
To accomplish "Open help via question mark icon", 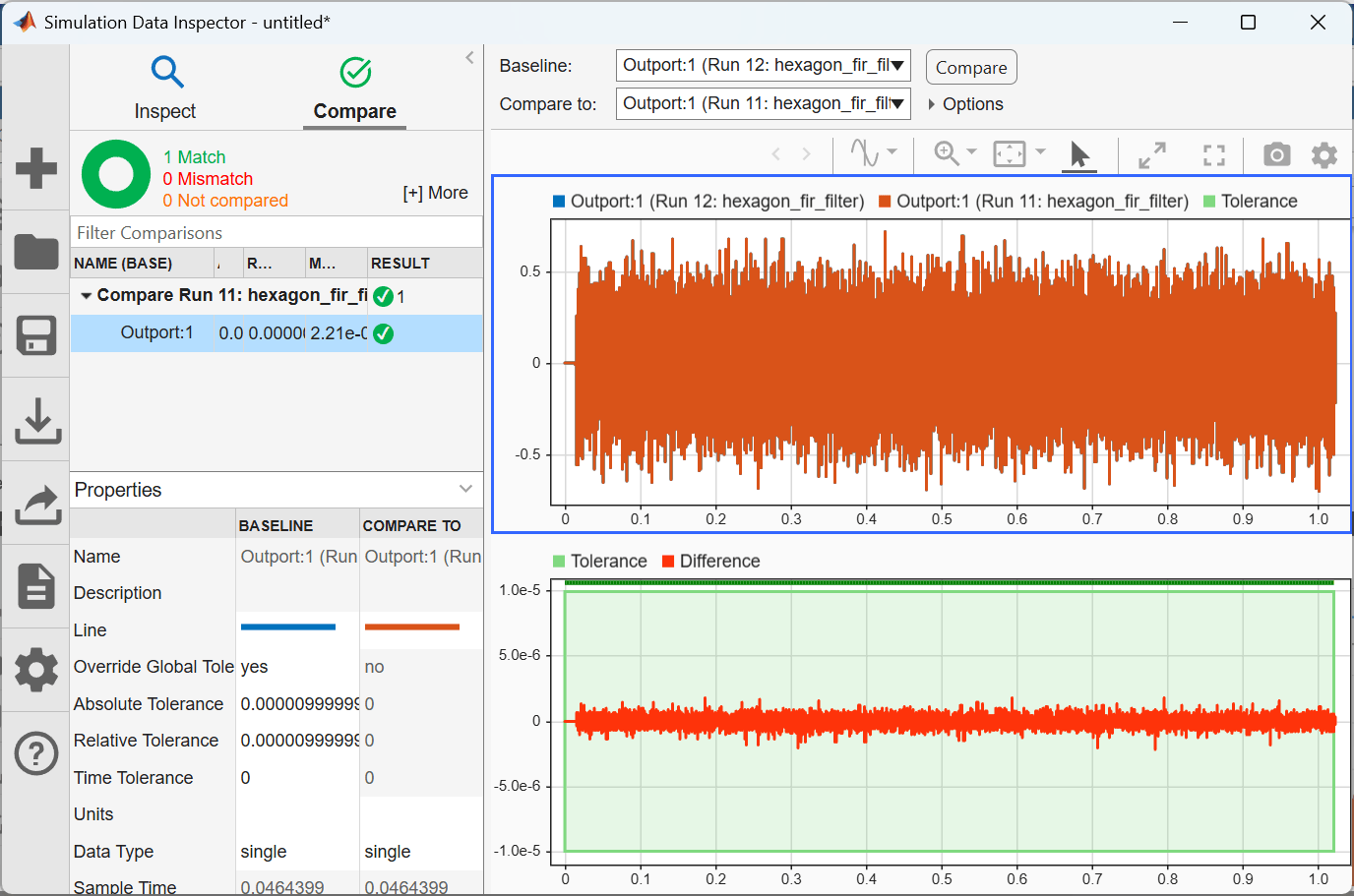I will (36, 754).
